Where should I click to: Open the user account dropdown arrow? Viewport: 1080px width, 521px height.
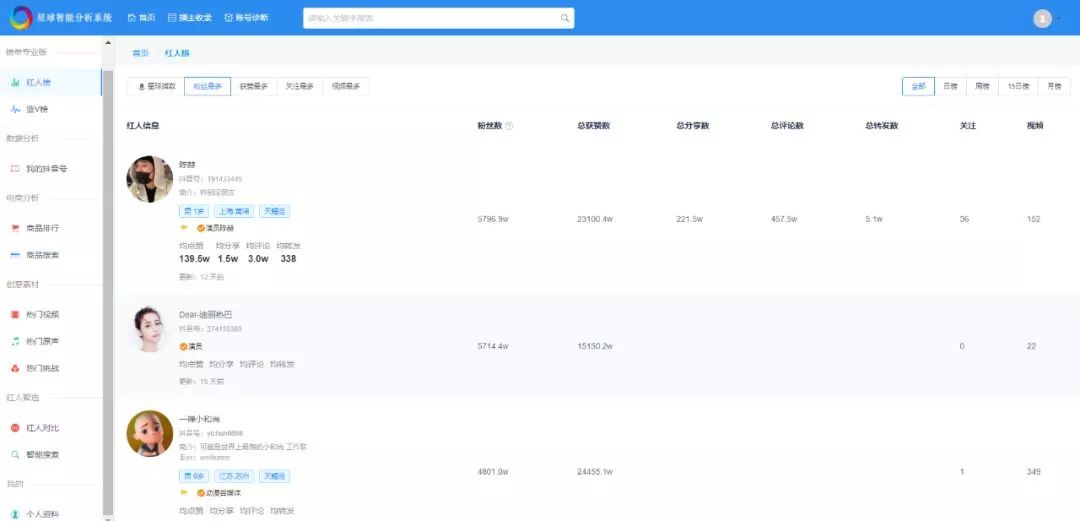click(x=1059, y=19)
